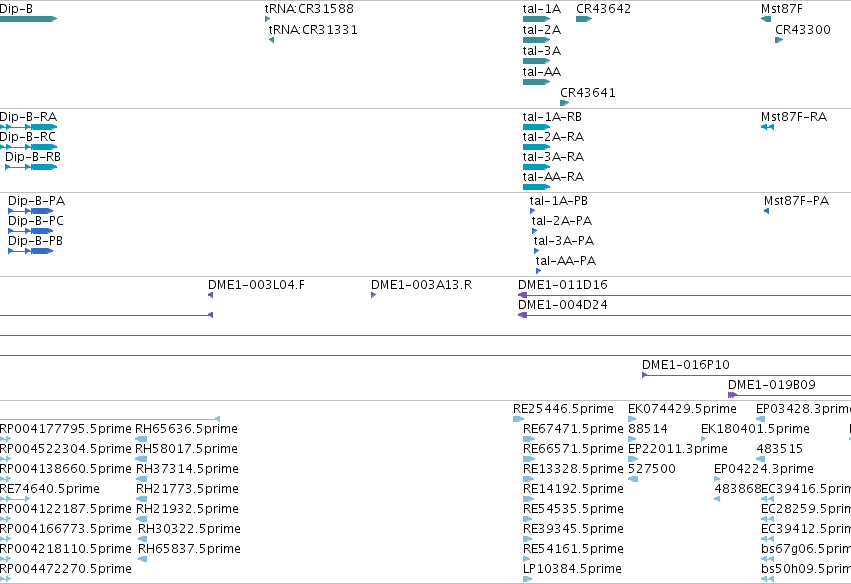This screenshot has width=851, height=584.
Task: Click the tal-1A gene label
Action: click(x=542, y=9)
